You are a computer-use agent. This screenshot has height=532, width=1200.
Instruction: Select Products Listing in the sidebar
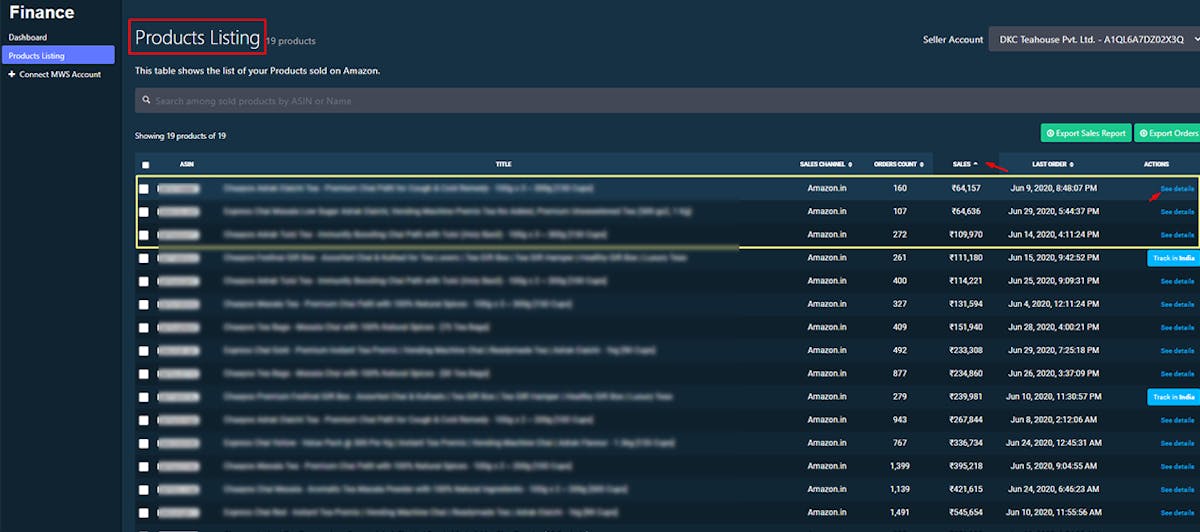(x=57, y=56)
